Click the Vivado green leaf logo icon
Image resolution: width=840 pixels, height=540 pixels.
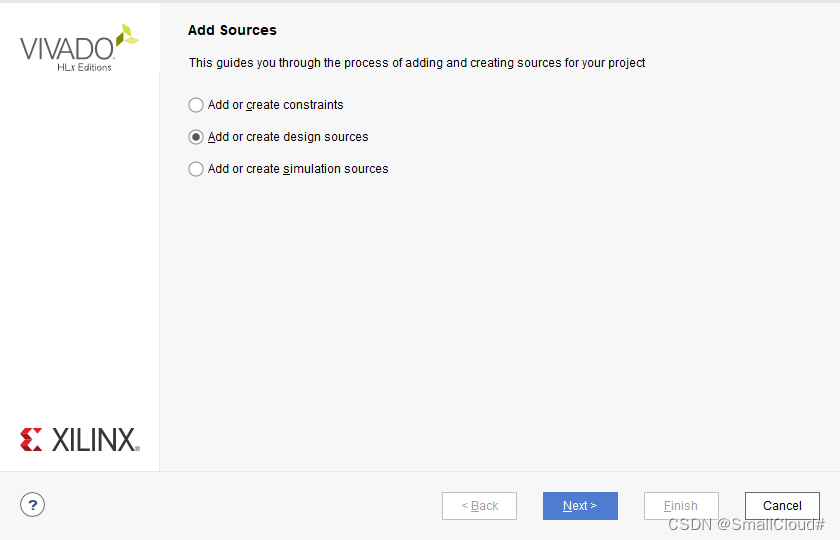coord(126,37)
